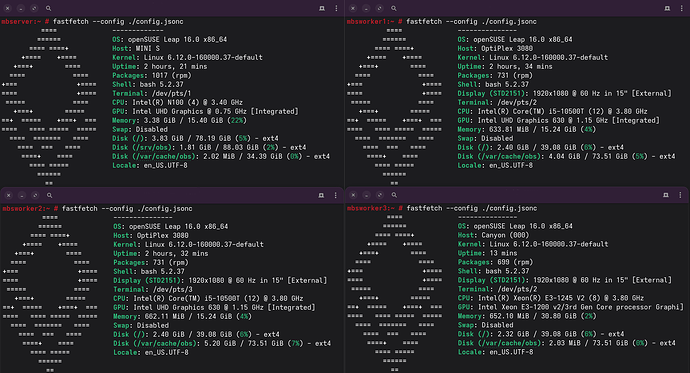Click the laptop-shaped icon in mbsworker1 header
This screenshot has height=373, width=690.
coord(667,8)
